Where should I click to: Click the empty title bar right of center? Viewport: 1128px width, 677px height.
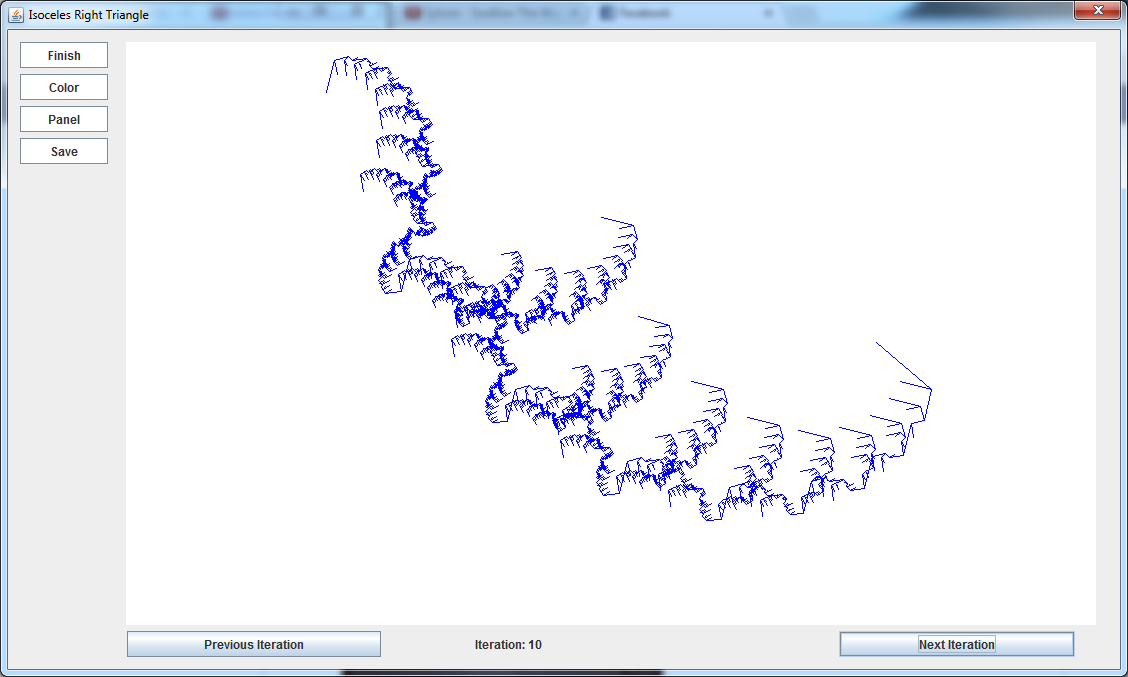(900, 14)
